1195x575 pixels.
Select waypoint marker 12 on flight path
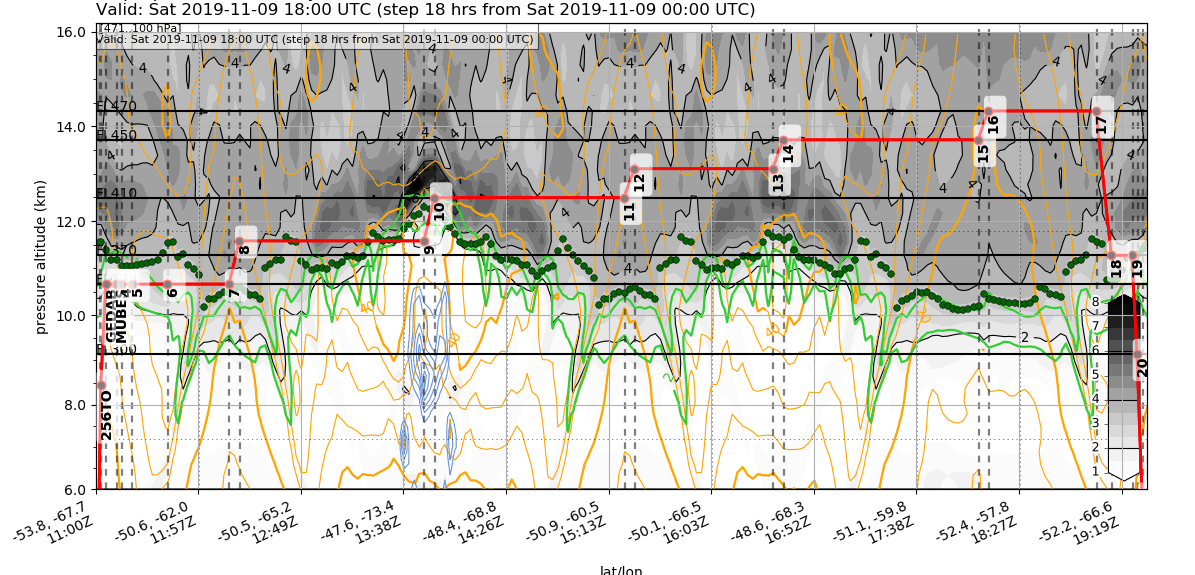tap(634, 169)
